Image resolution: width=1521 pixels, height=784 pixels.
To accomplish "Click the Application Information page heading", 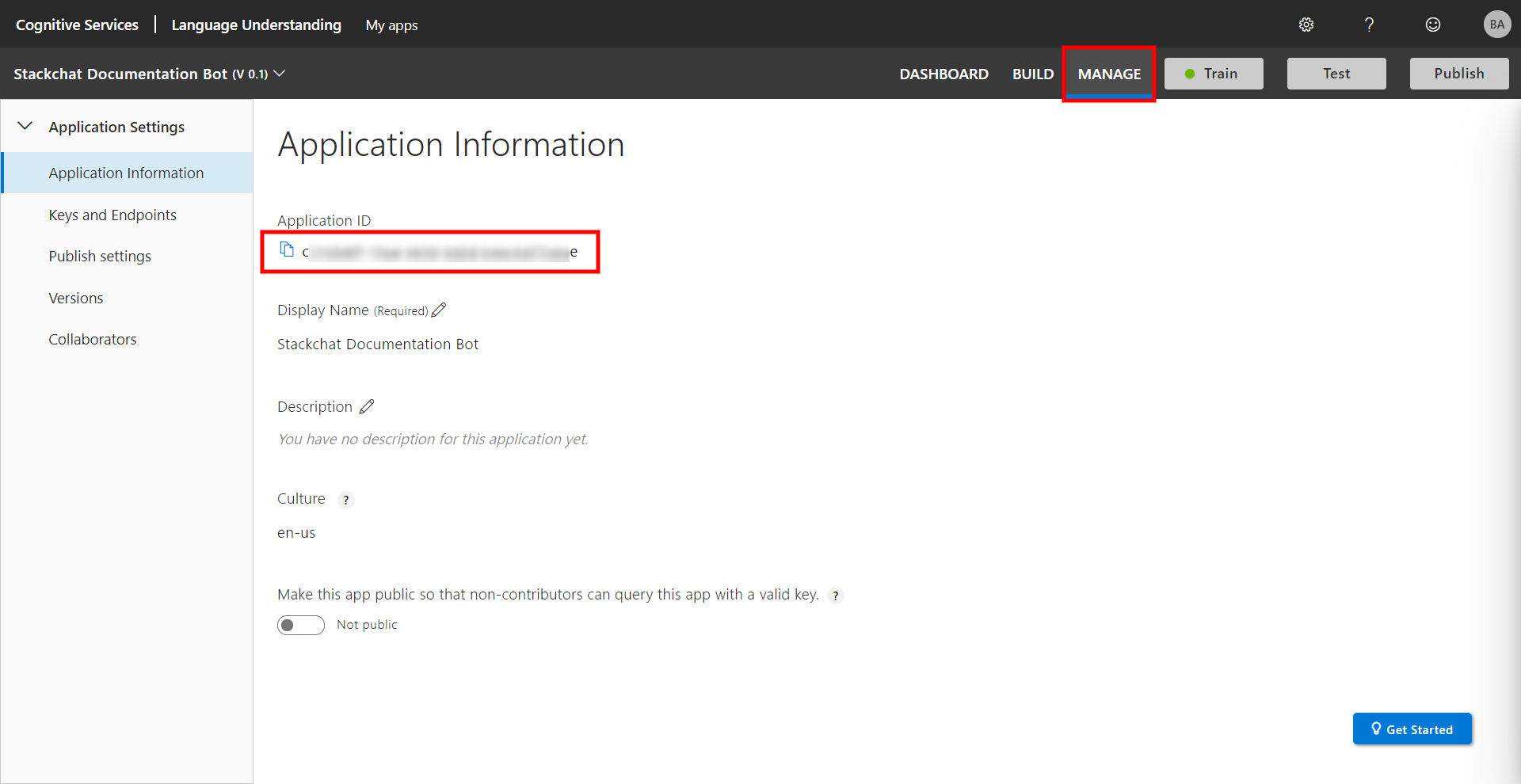I will tap(451, 145).
